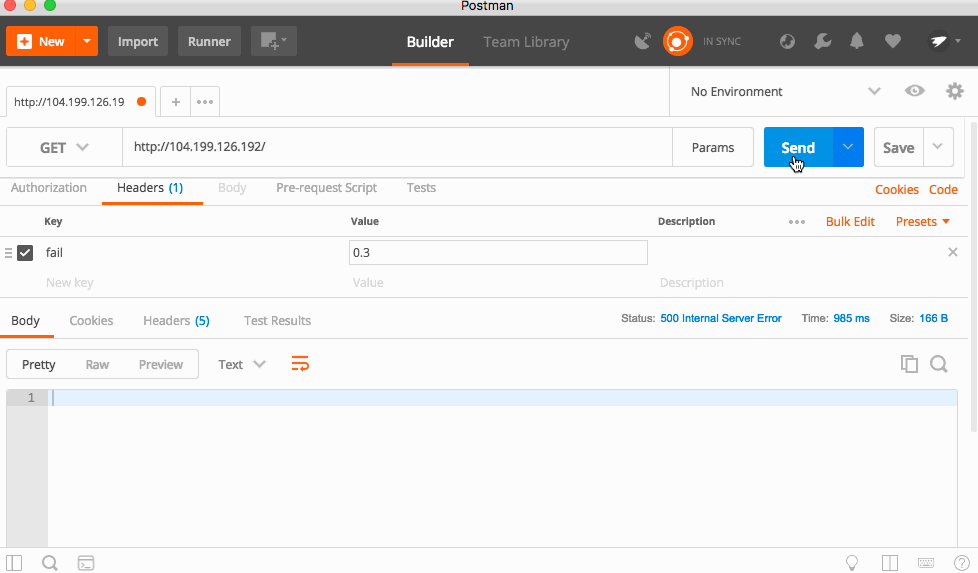Switch to the Team Library tab

pos(526,42)
